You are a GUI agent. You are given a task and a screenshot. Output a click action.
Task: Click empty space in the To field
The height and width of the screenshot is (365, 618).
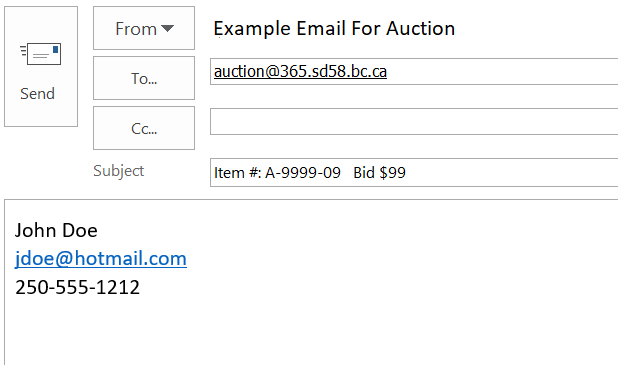501,71
